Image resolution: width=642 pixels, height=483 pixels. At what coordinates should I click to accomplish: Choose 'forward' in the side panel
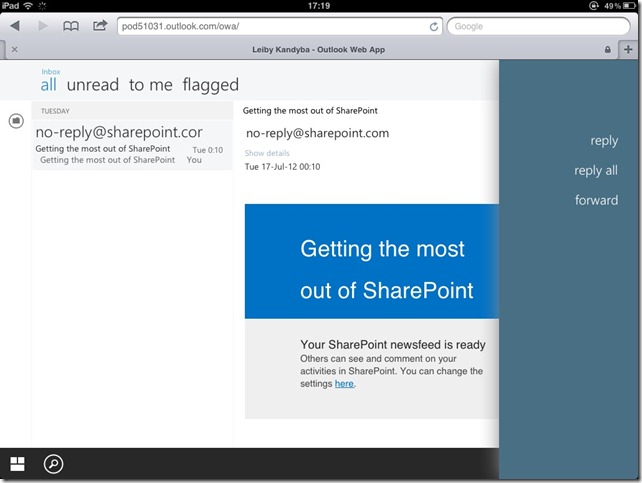pos(596,200)
